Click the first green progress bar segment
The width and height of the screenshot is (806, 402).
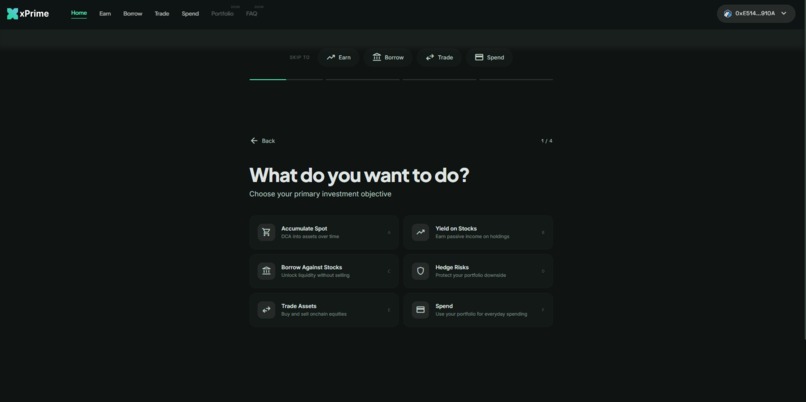point(268,80)
